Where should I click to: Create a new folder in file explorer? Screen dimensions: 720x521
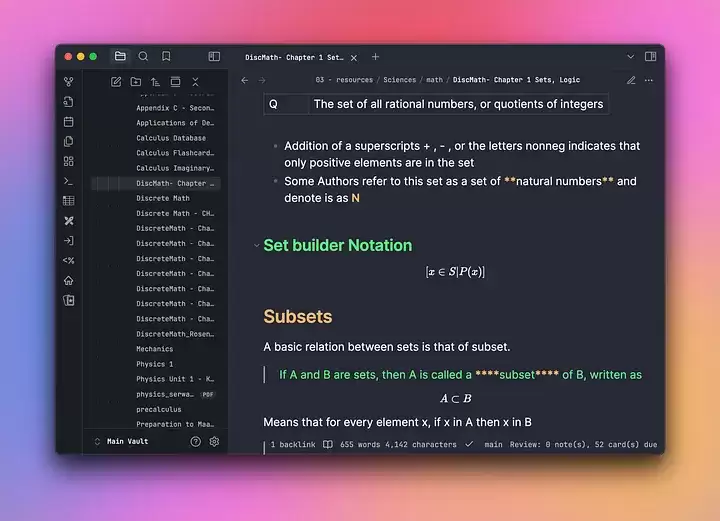click(x=136, y=81)
